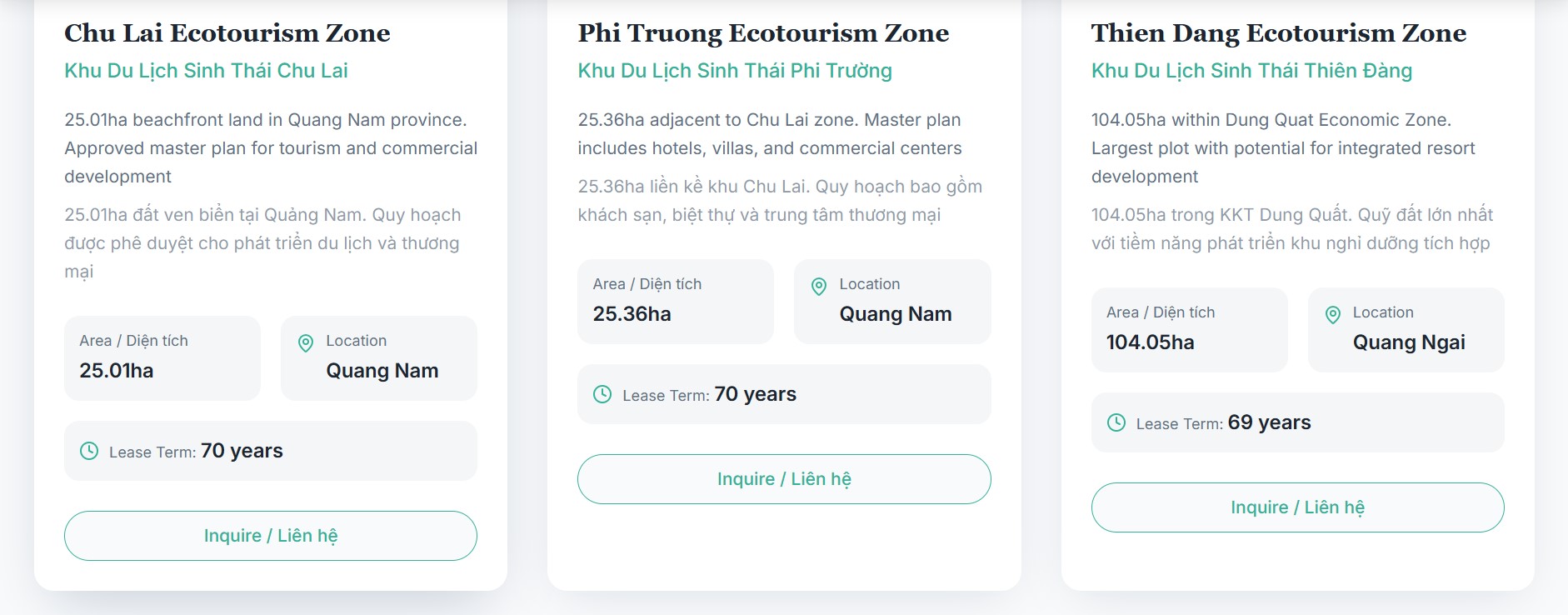
Task: Click the Quang Ngai location box
Action: [1406, 329]
